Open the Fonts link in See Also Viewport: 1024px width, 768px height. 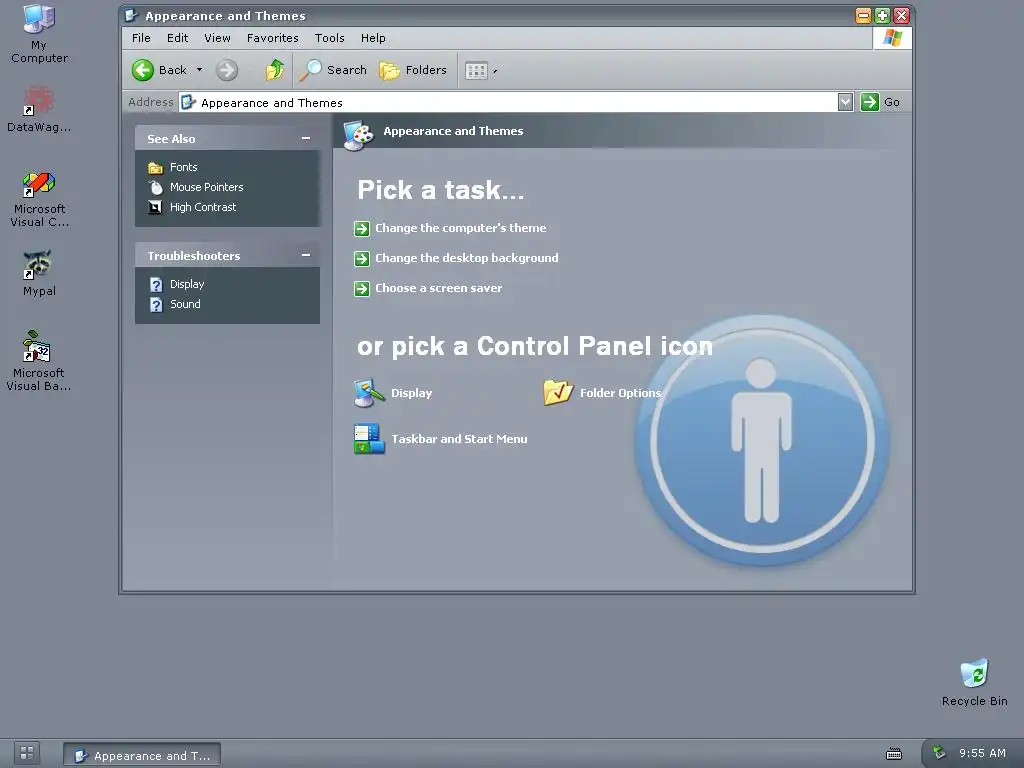pos(184,167)
